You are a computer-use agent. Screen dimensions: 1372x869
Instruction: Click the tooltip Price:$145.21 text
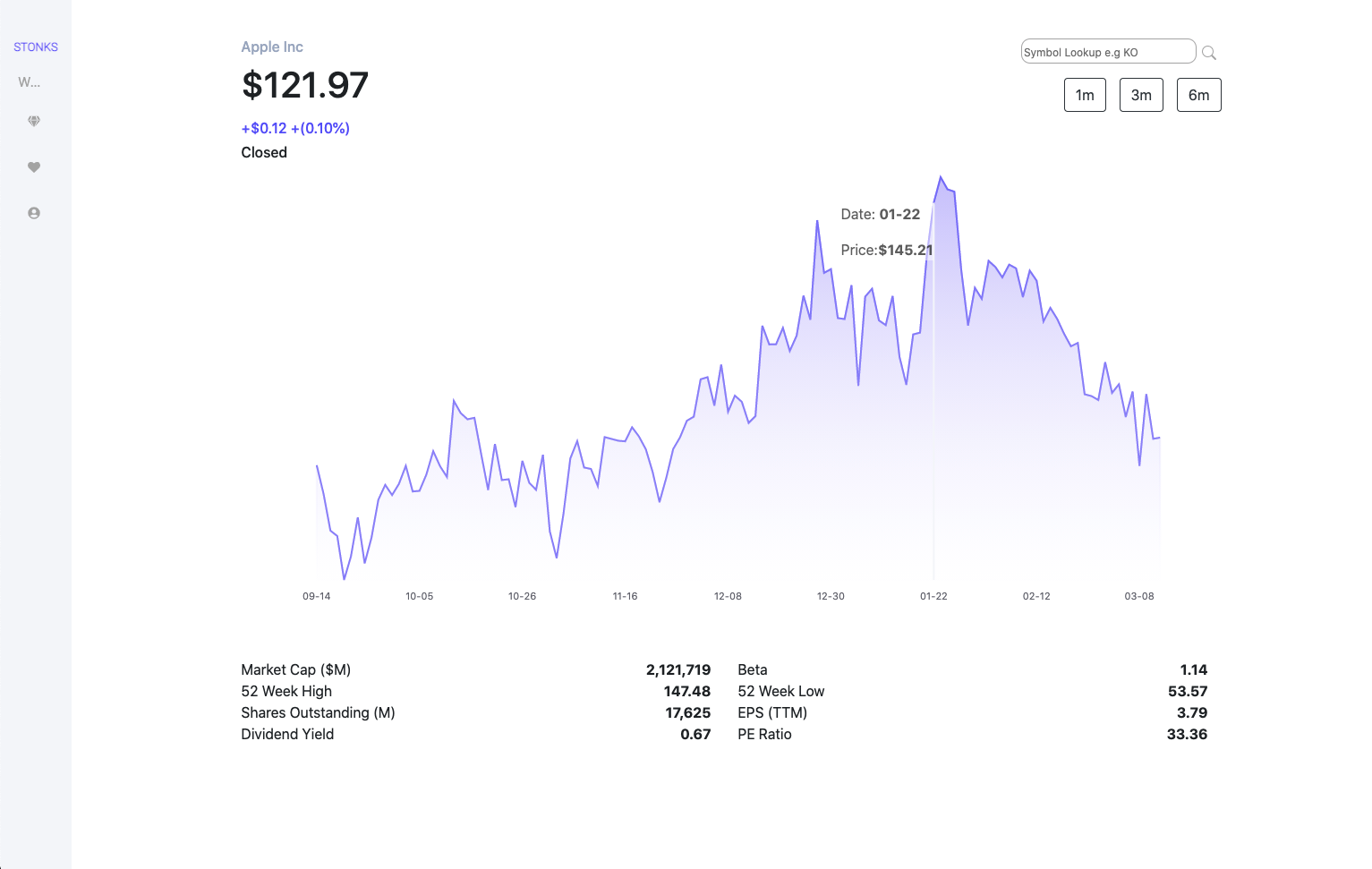[887, 250]
